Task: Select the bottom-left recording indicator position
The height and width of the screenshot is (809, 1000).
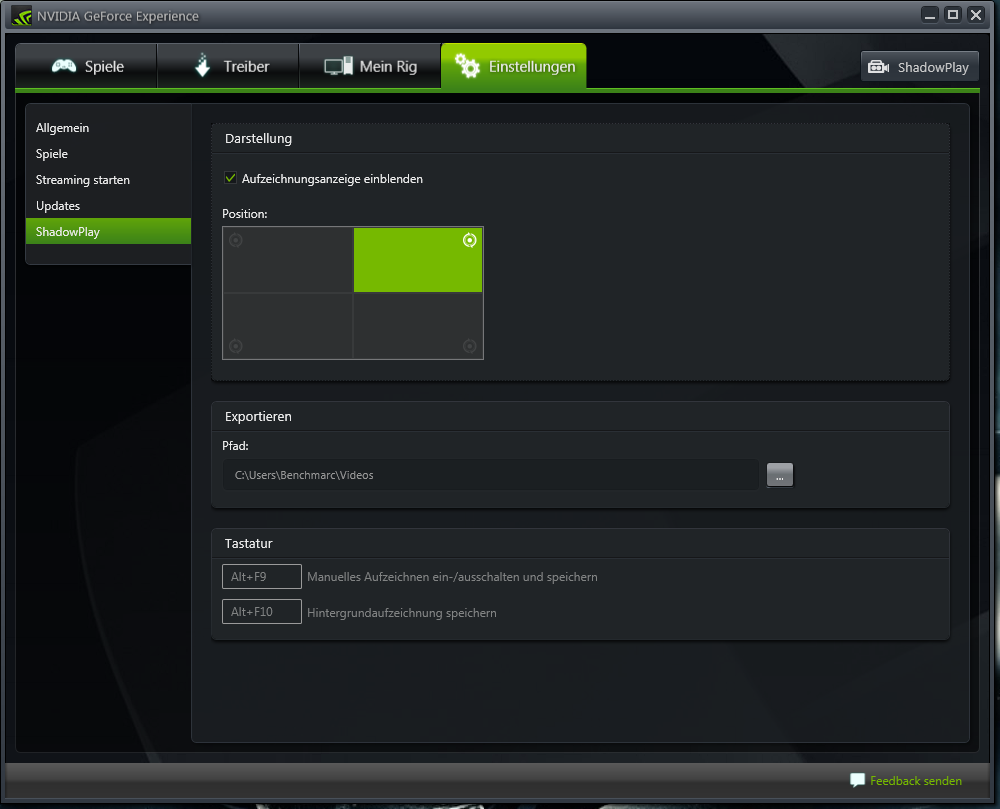Action: tap(236, 345)
